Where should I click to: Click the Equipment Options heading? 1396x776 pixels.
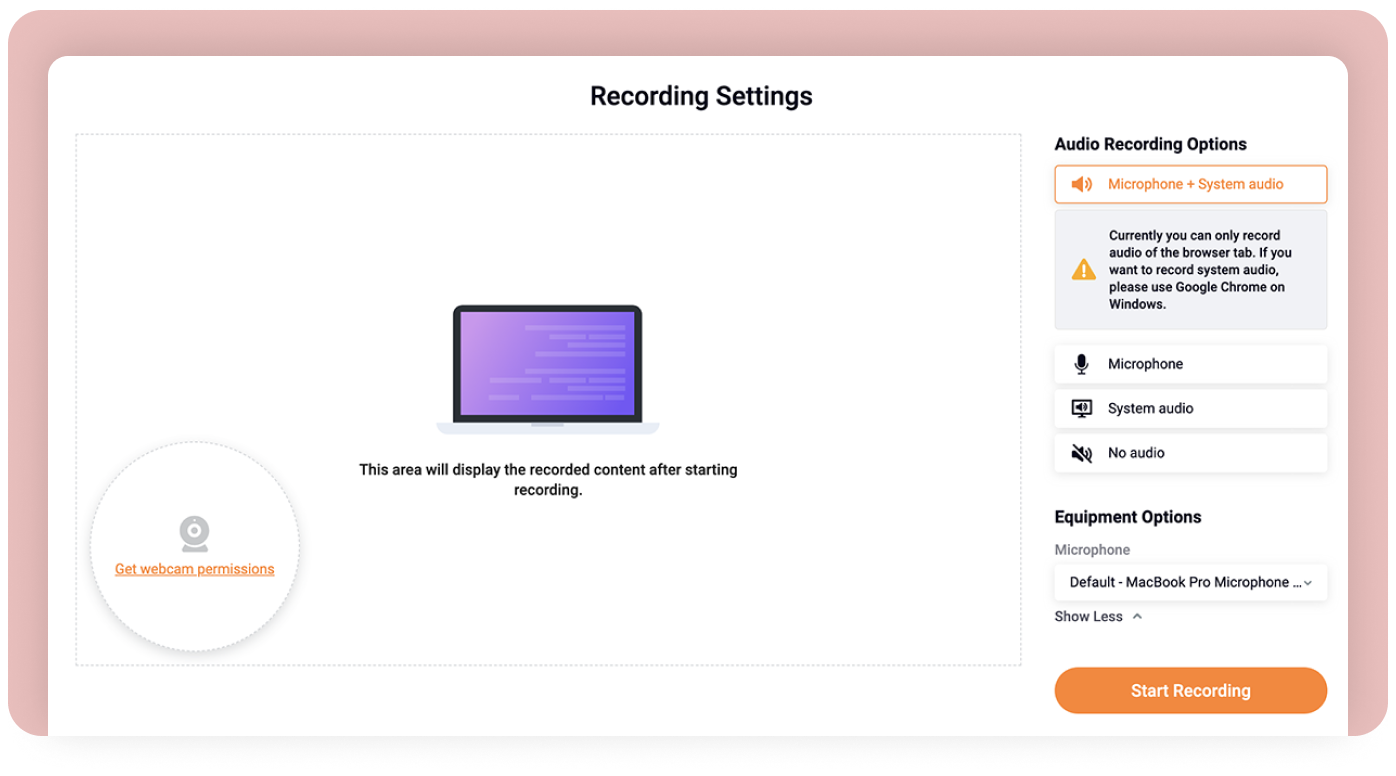coord(1128,517)
